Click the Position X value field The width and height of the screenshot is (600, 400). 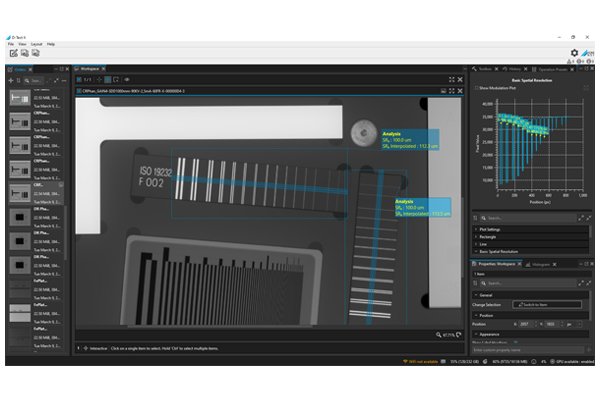(x=526, y=324)
